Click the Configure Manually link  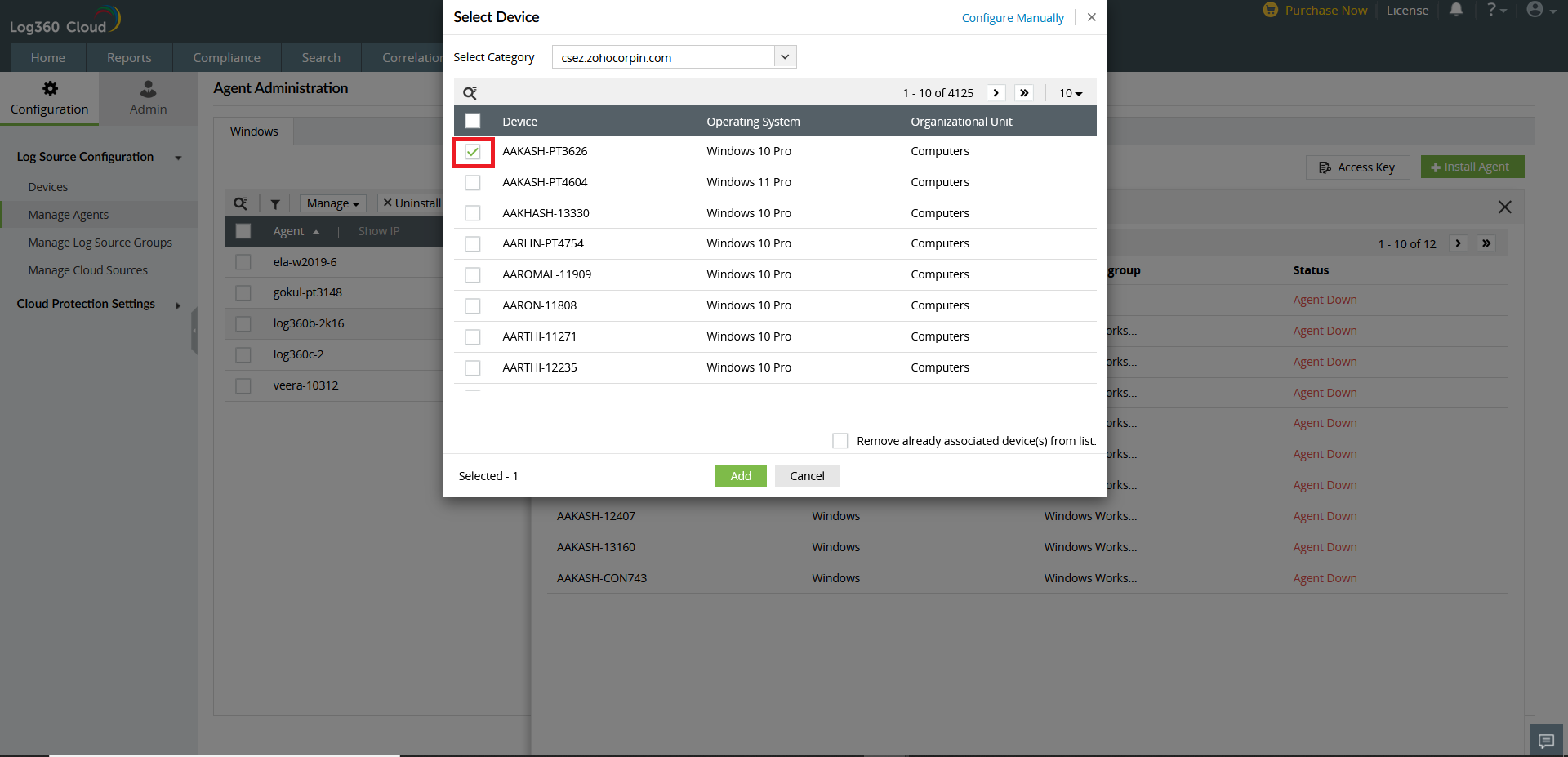1013,18
